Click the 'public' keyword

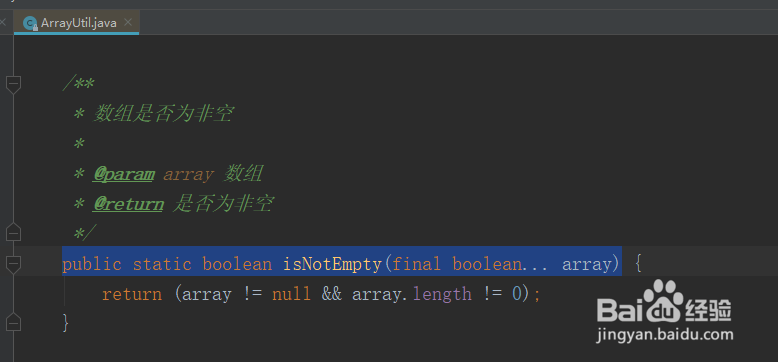coord(92,264)
